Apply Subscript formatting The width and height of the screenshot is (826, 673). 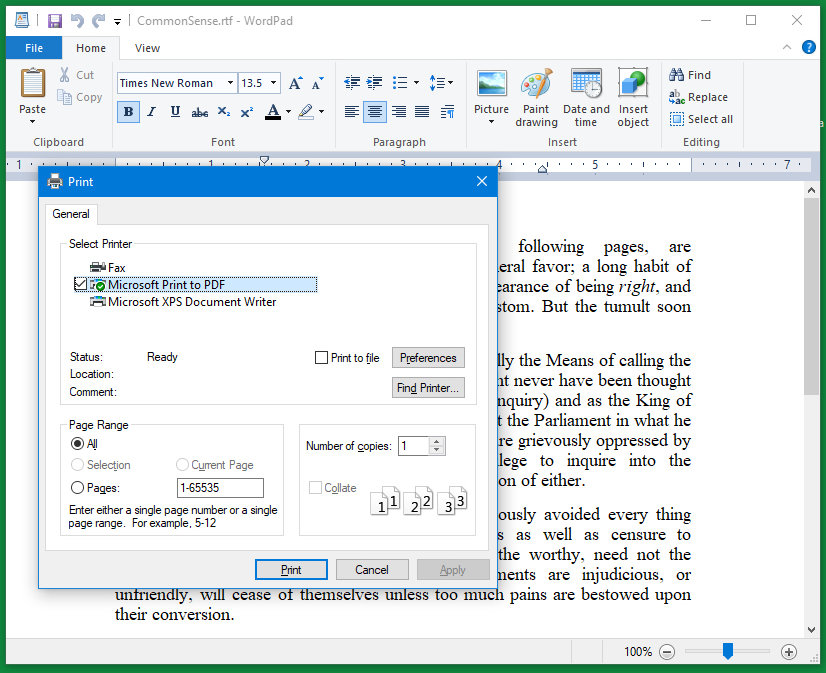pos(224,112)
